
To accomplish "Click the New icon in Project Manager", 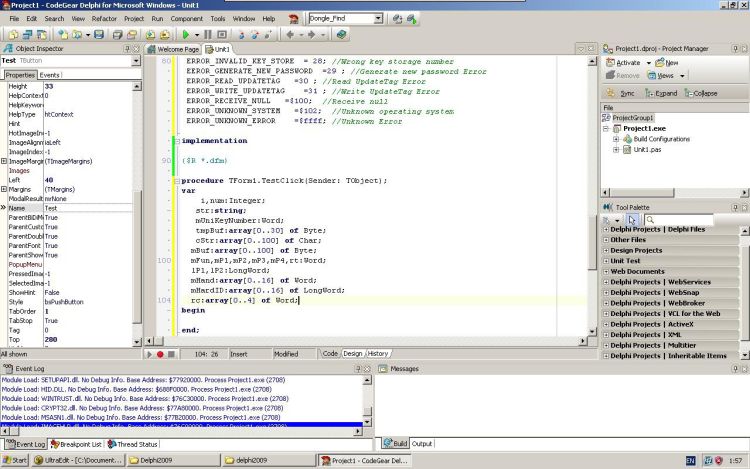I will 660,63.
